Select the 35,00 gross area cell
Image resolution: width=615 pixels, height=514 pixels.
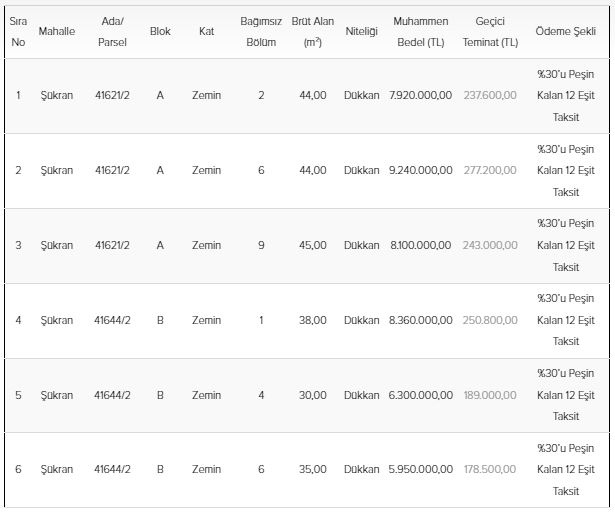click(x=313, y=469)
